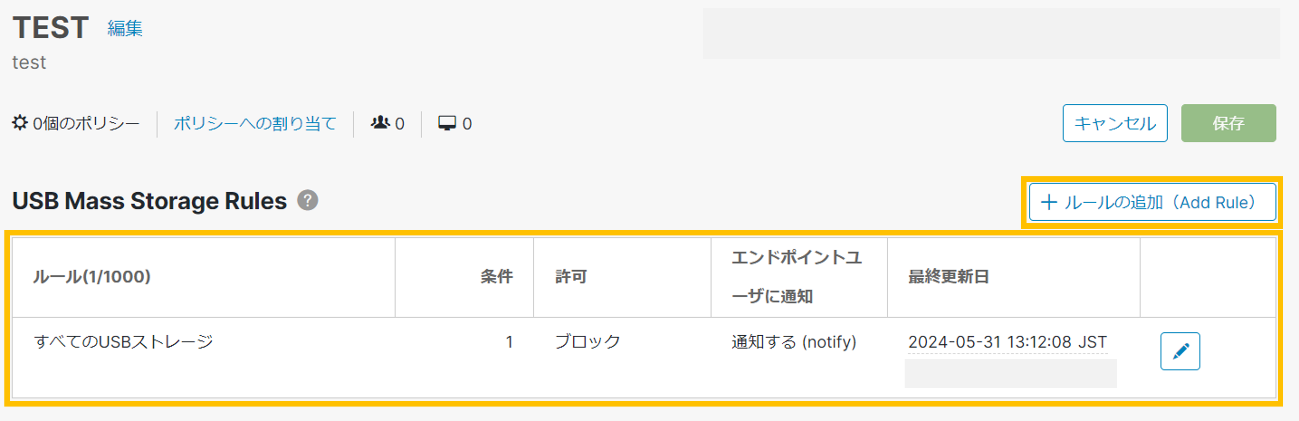Click the help question mark beside USB Mass Storage Rules

click(308, 200)
